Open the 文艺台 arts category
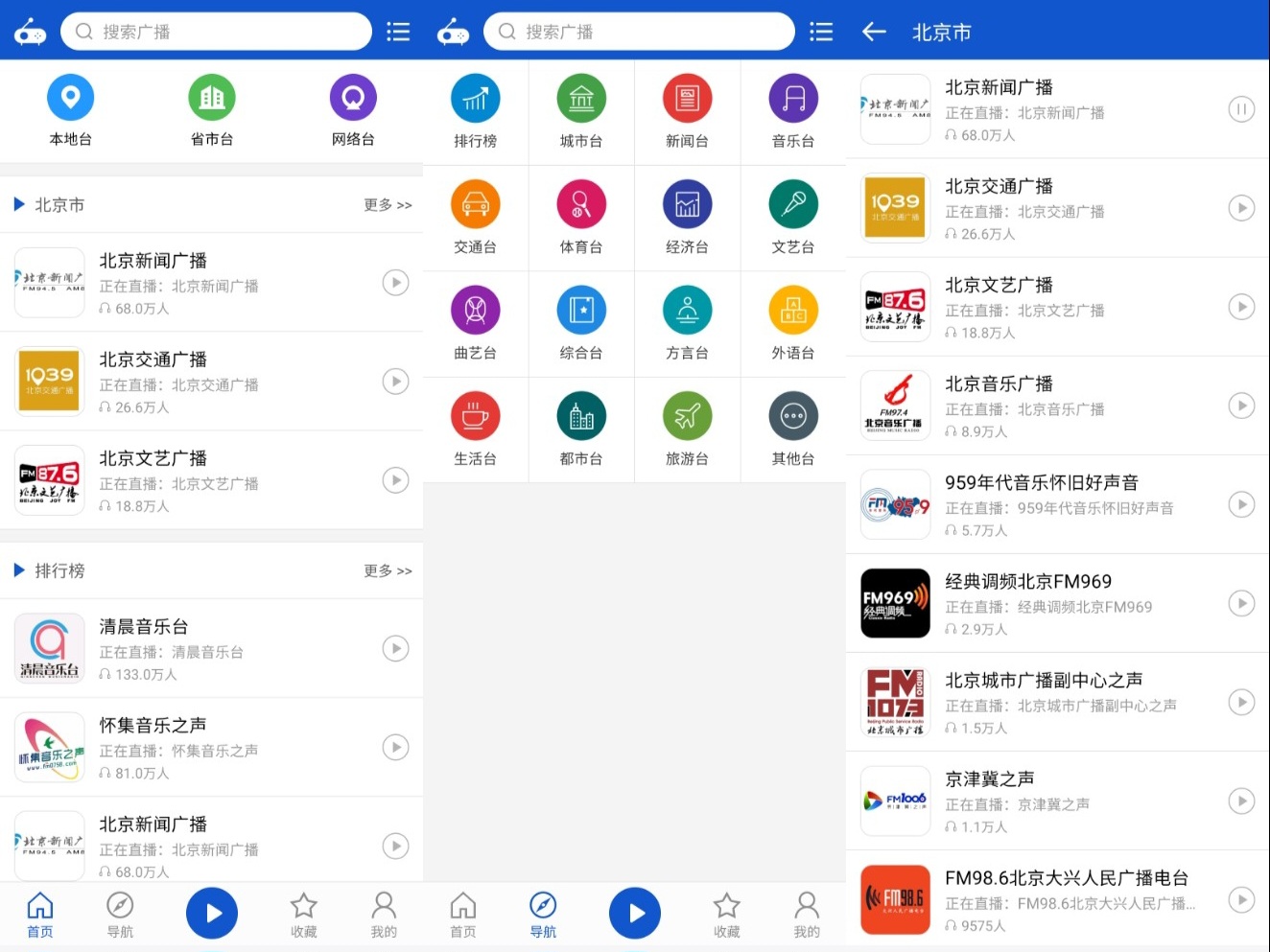The image size is (1270, 952). click(x=793, y=218)
